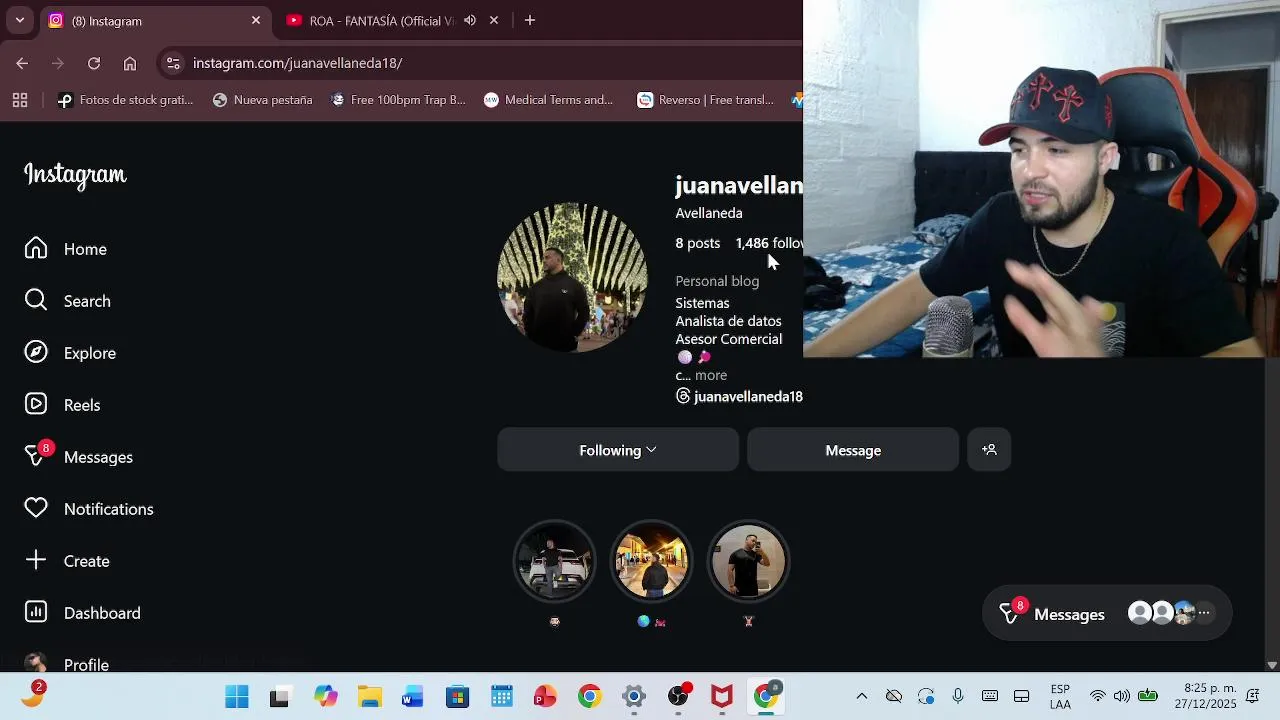This screenshot has height=720, width=1280.
Task: Expand bio with more link
Action: 711,375
